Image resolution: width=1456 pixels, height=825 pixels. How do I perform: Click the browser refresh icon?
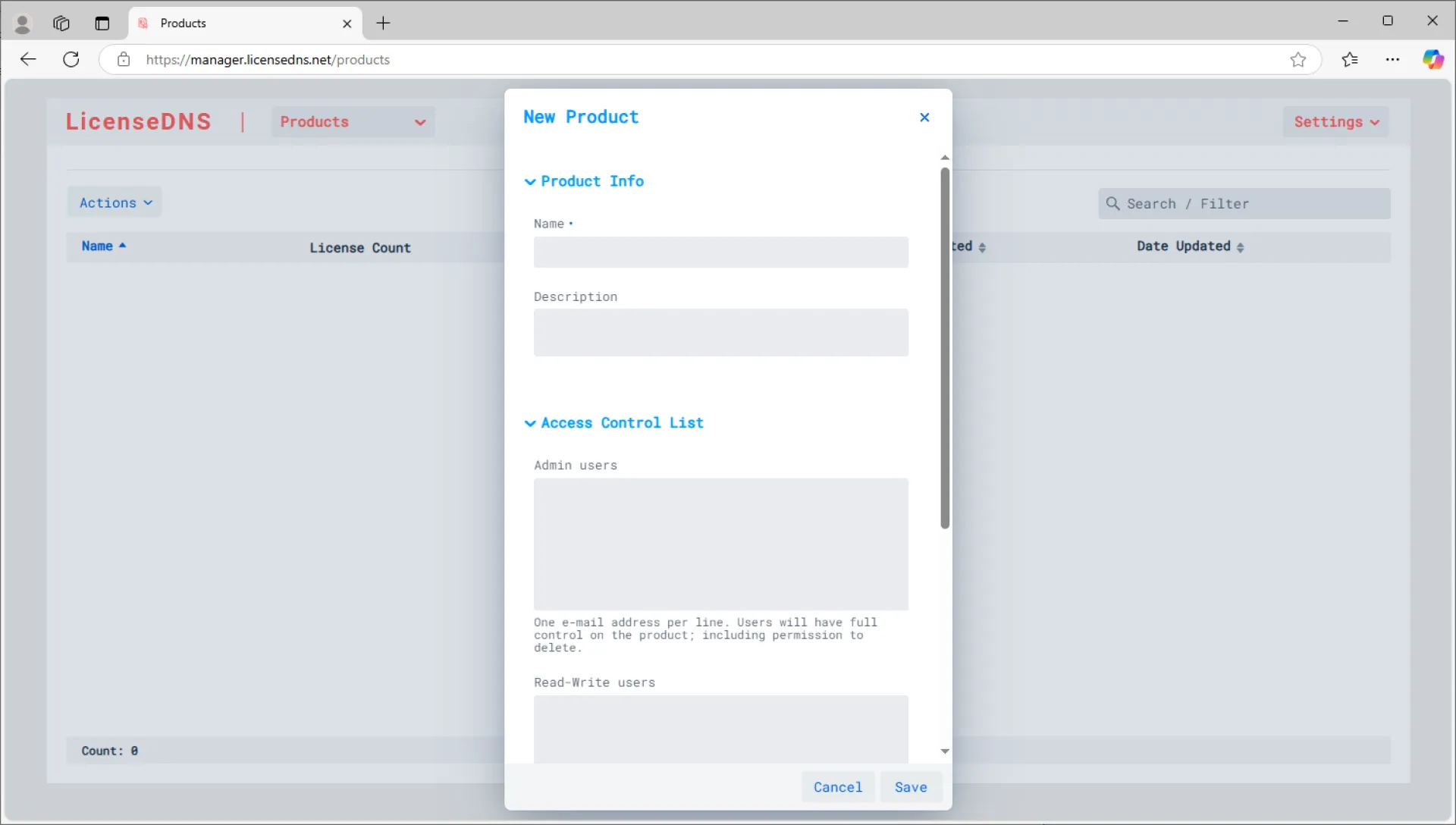point(71,60)
